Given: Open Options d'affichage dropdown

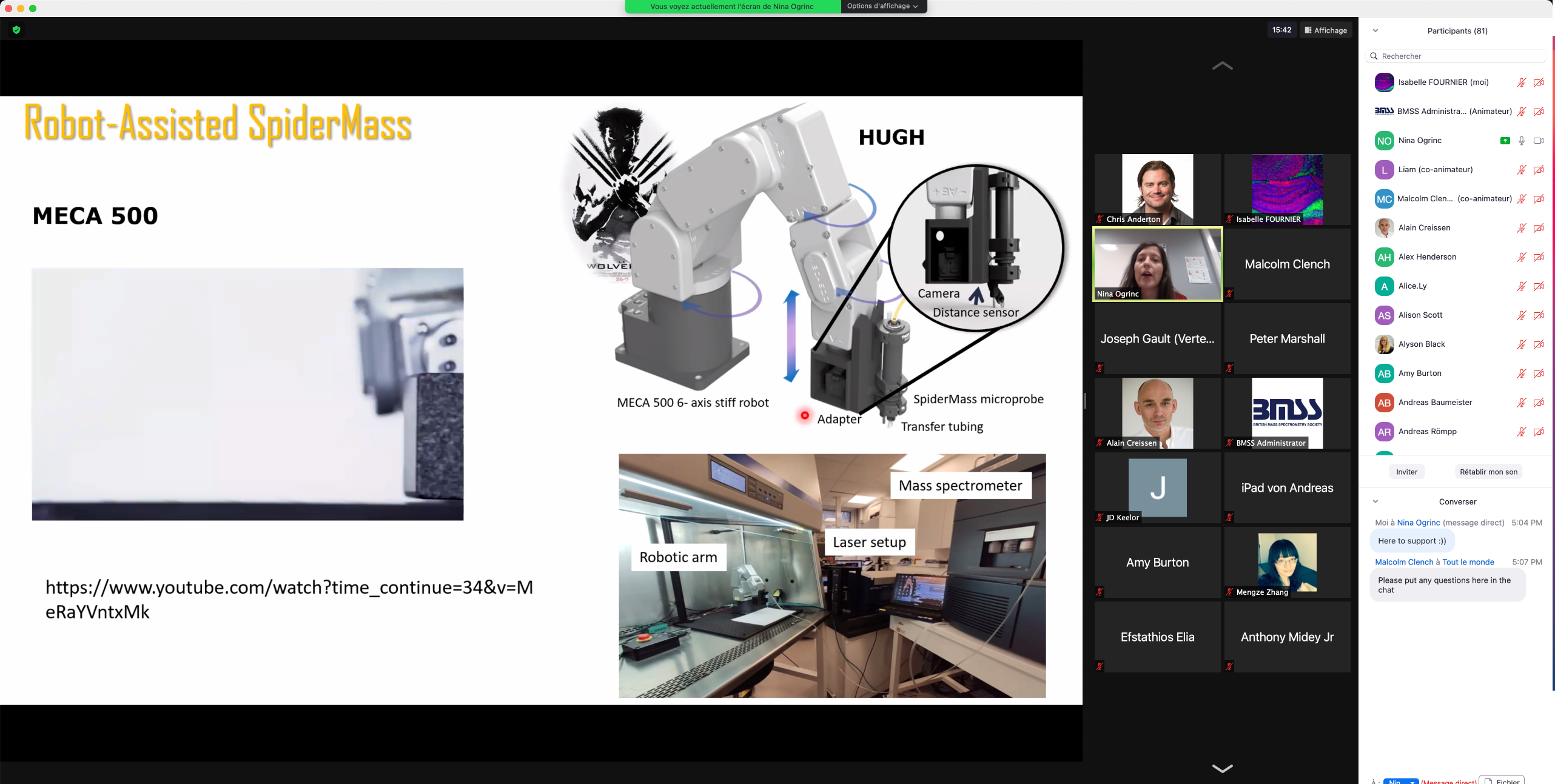Looking at the screenshot, I should (x=882, y=6).
